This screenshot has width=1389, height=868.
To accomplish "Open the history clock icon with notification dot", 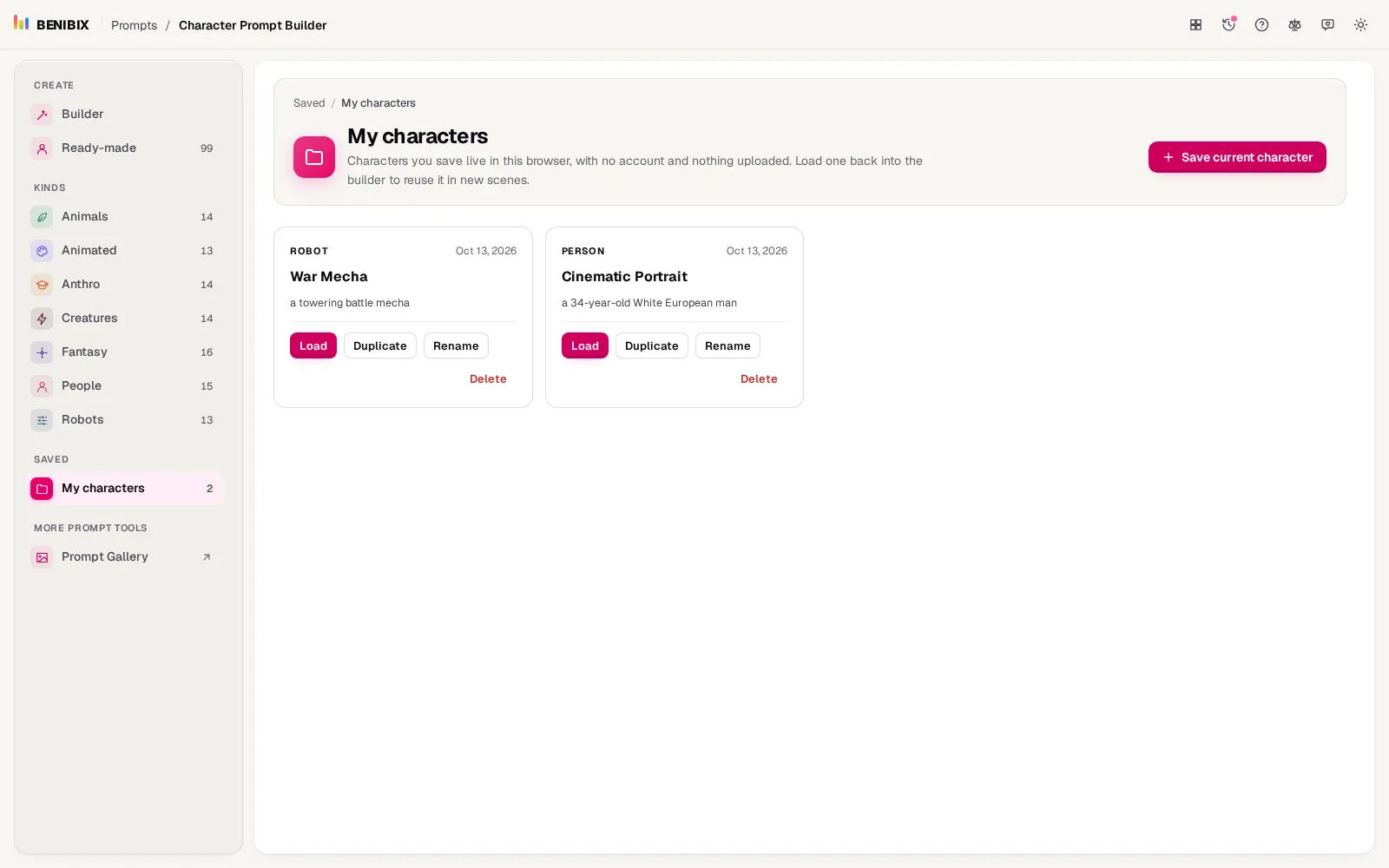I will [x=1228, y=25].
